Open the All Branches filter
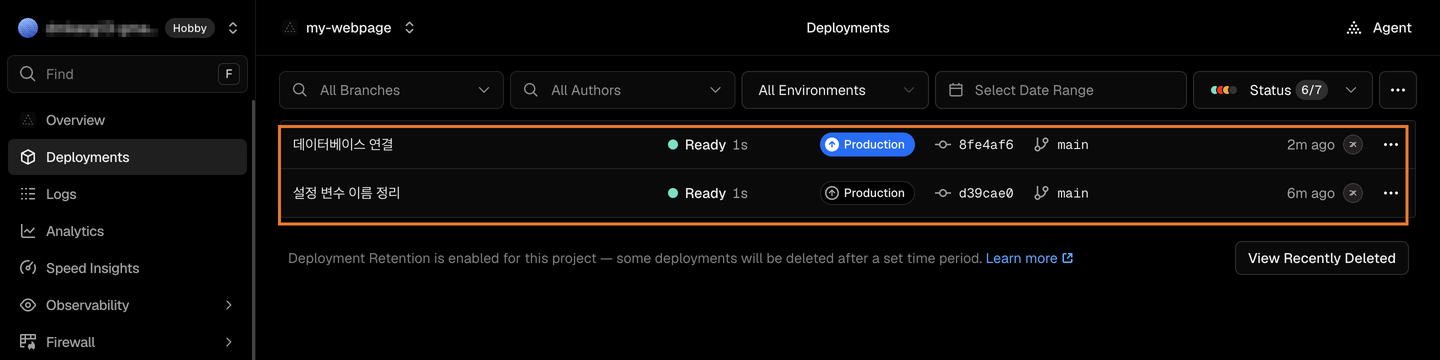This screenshot has width=1440, height=360. [x=391, y=90]
